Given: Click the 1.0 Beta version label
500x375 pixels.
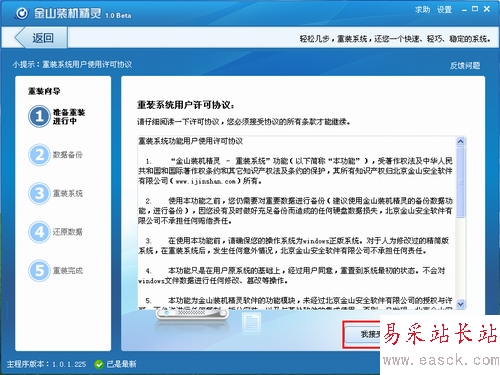Looking at the screenshot, I should click(x=118, y=15).
